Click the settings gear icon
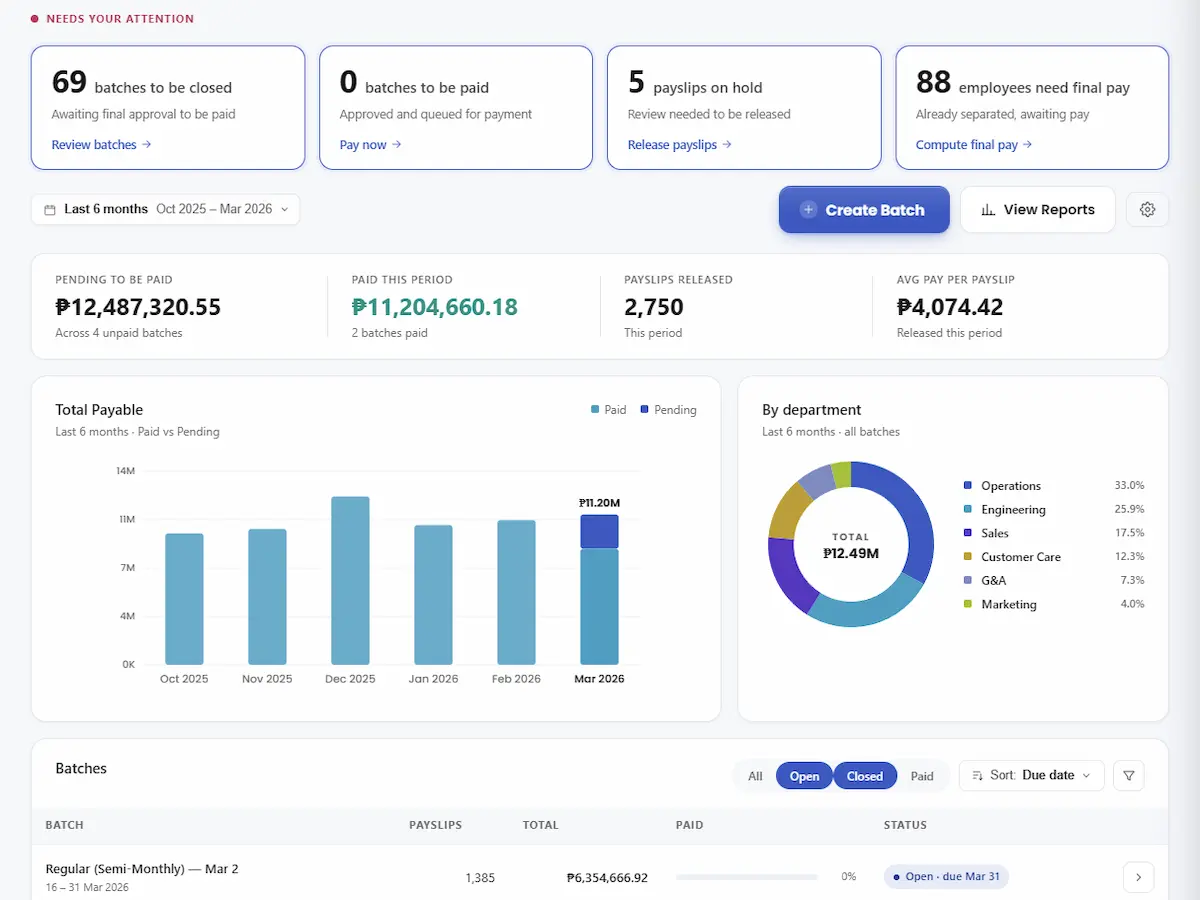The height and width of the screenshot is (900, 1200). [1147, 210]
